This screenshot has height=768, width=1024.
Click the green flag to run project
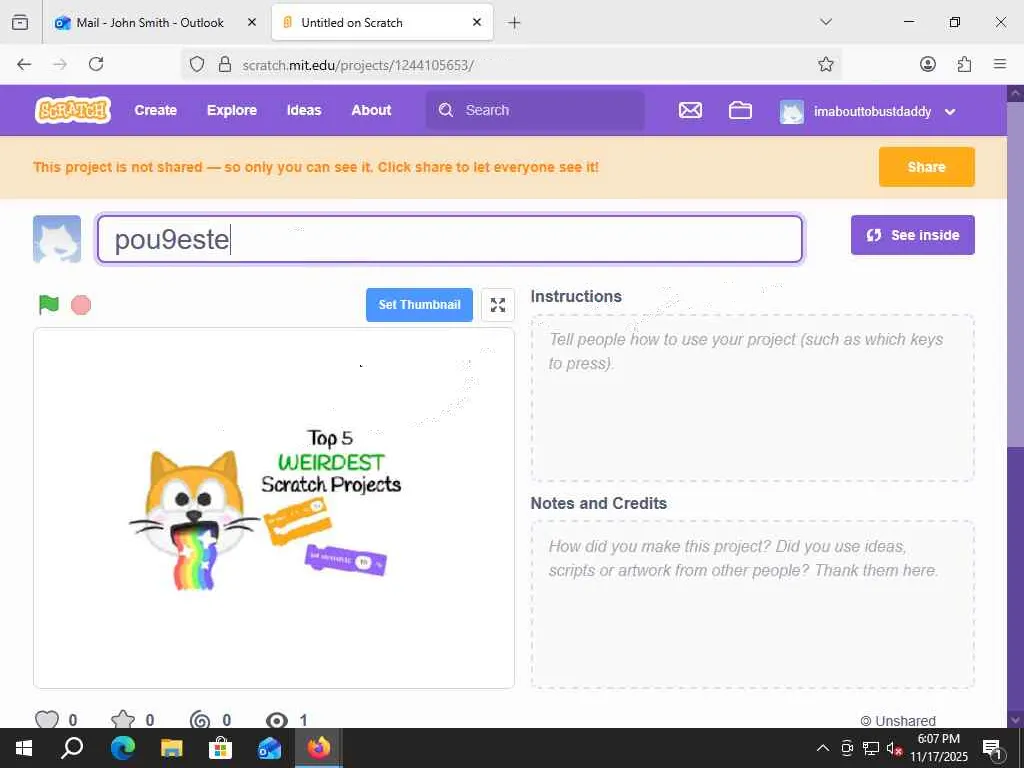(x=49, y=304)
